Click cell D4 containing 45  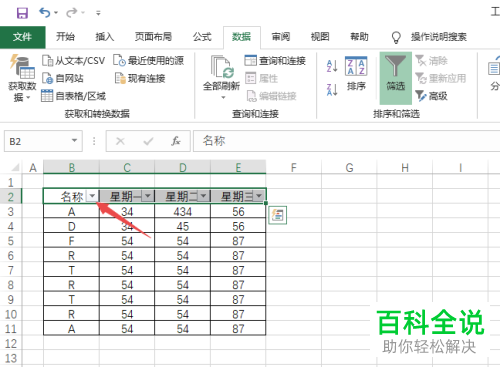click(x=183, y=226)
